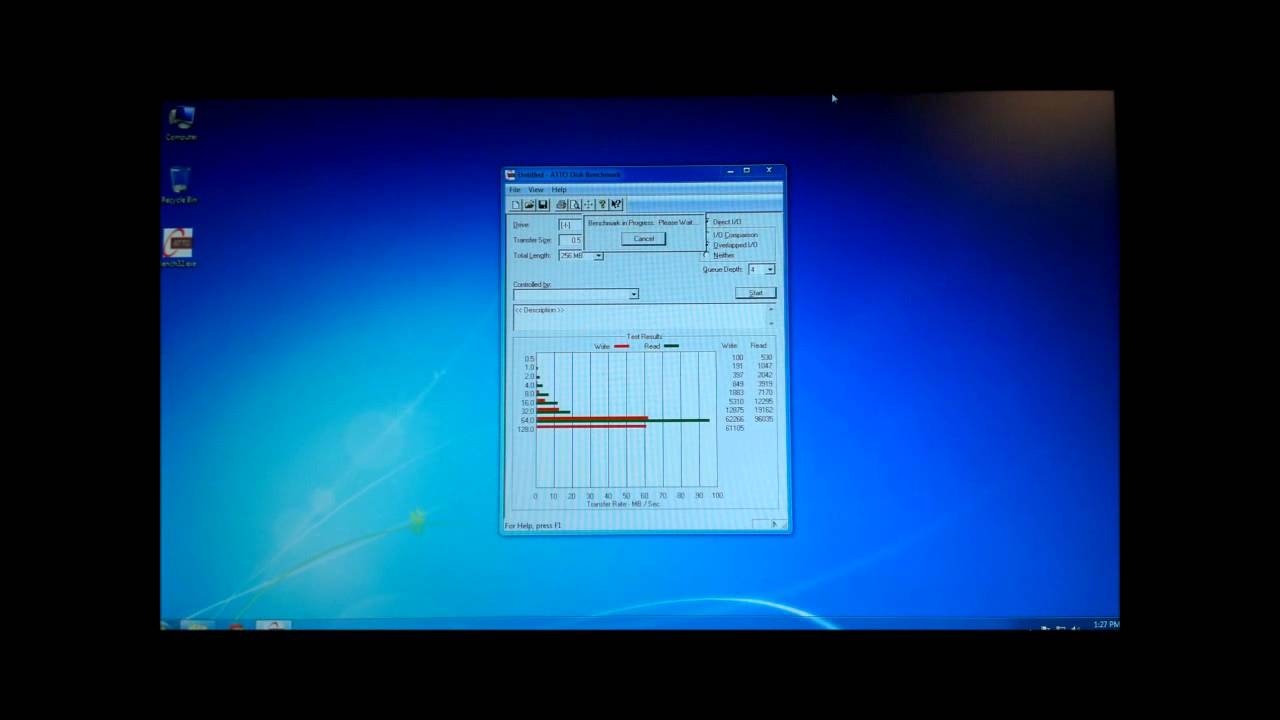Click the green question mark About icon
This screenshot has width=1280, height=720.
[602, 205]
